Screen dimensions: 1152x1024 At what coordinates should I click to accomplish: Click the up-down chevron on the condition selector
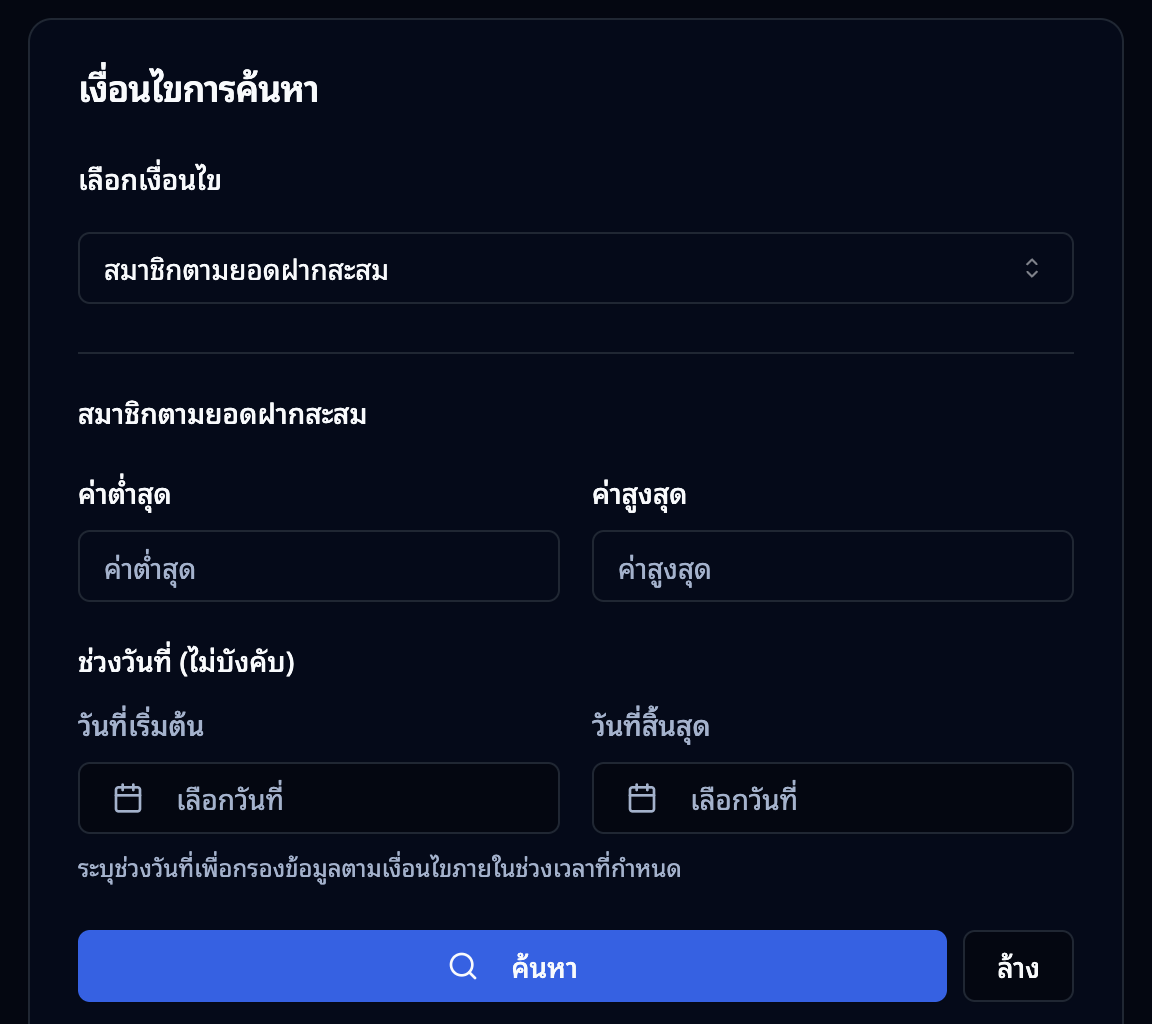point(1032,268)
